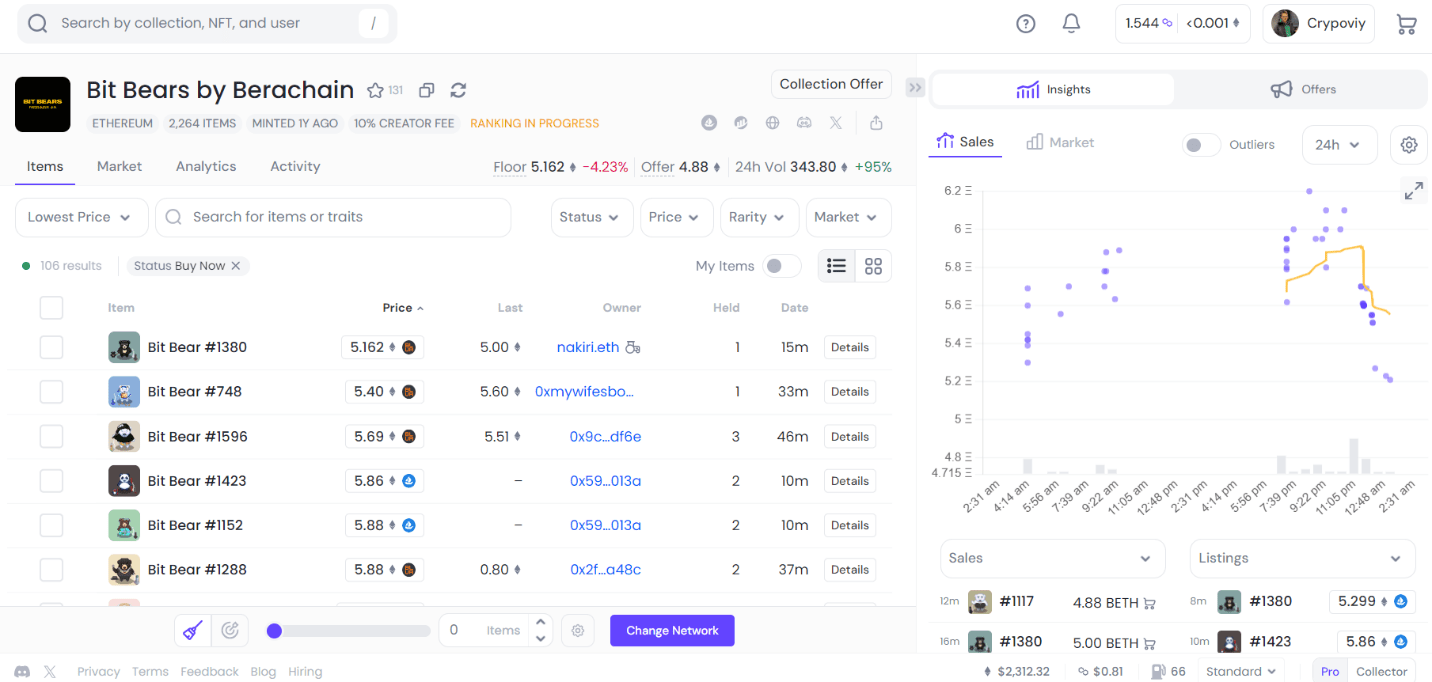Click the notification bell icon
Viewport: 1432px width, 682px height.
click(x=1070, y=22)
